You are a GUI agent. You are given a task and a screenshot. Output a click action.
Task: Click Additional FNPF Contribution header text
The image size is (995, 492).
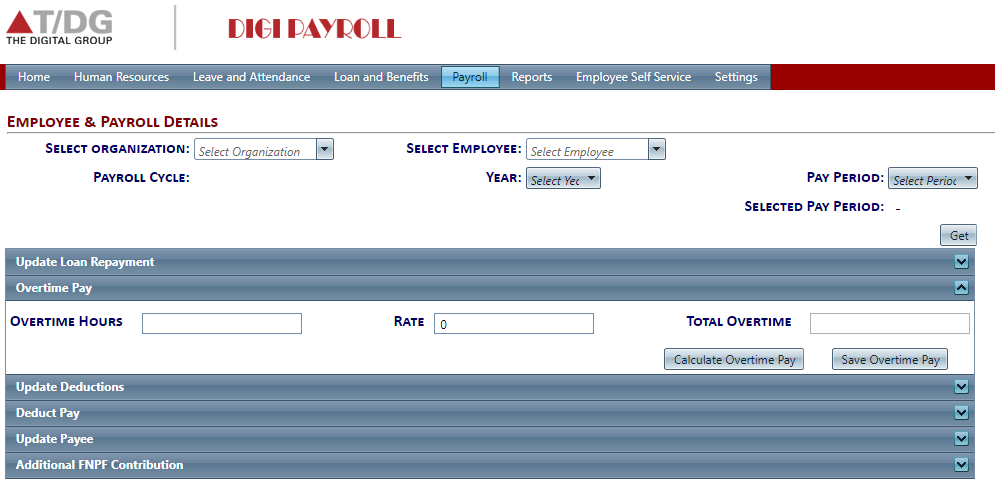[100, 465]
